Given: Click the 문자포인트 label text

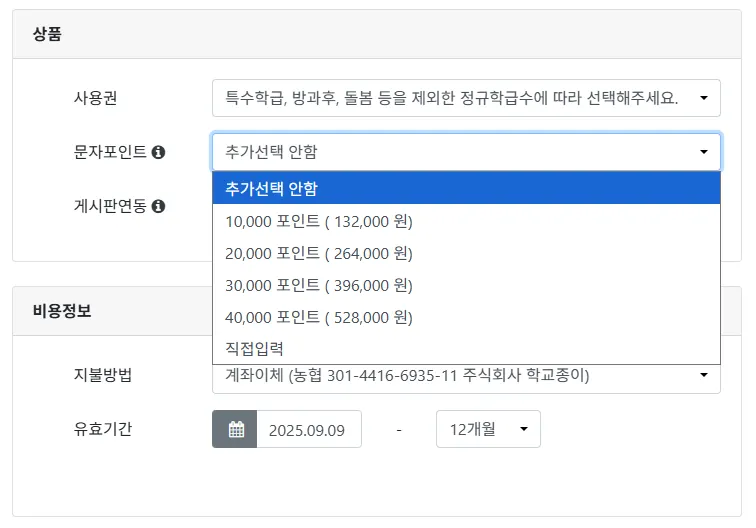Looking at the screenshot, I should point(103,152).
